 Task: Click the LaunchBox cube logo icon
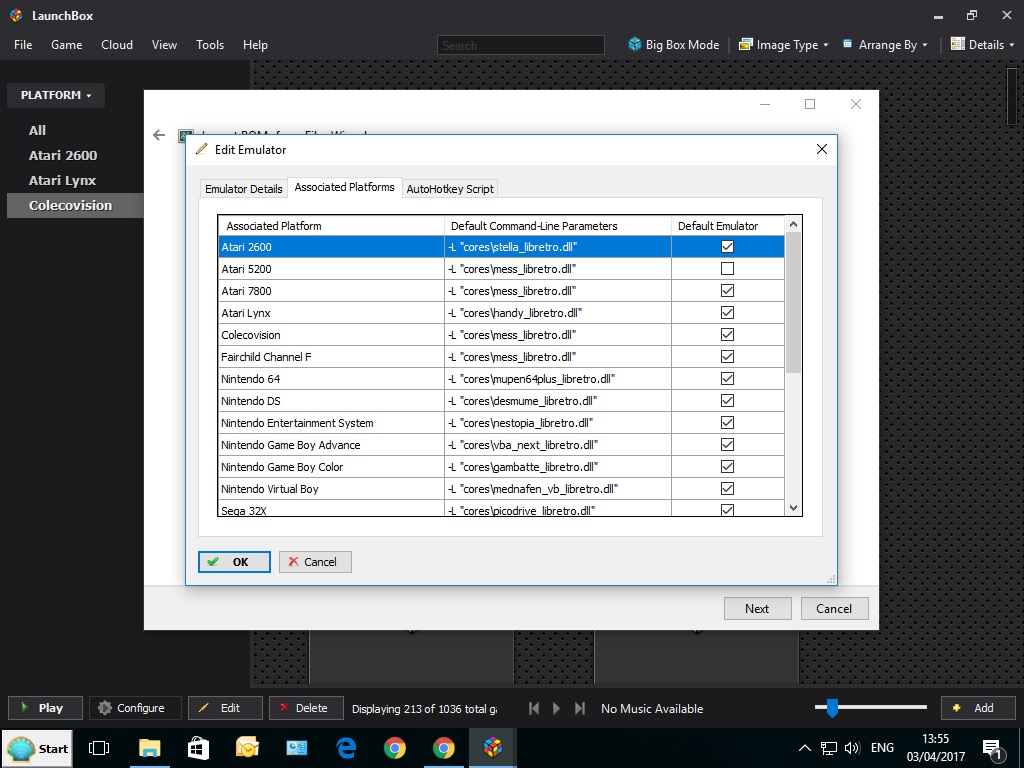(16, 15)
